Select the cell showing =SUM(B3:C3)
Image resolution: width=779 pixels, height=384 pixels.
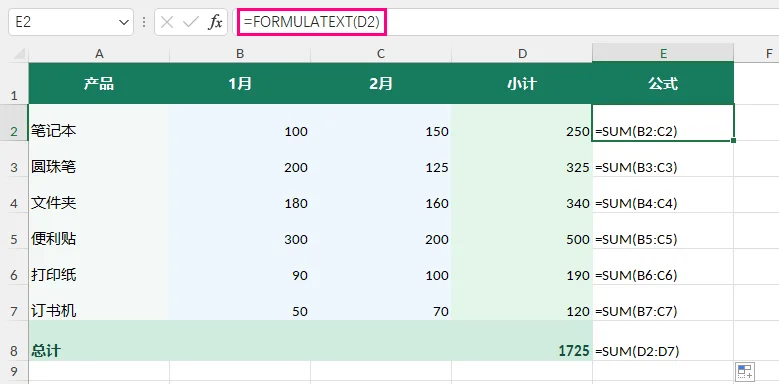coord(663,159)
